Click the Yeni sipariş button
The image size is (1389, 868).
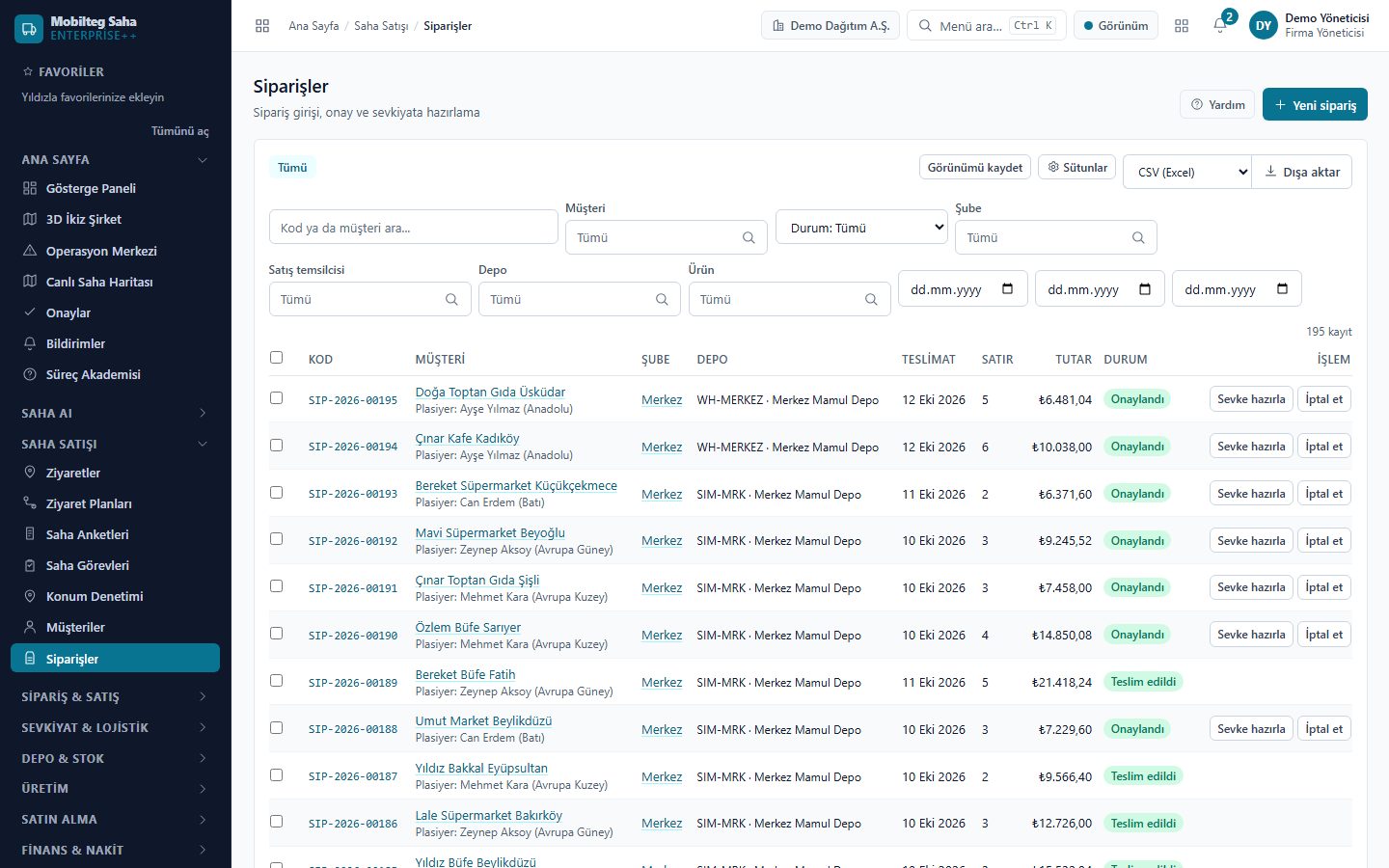(x=1315, y=104)
